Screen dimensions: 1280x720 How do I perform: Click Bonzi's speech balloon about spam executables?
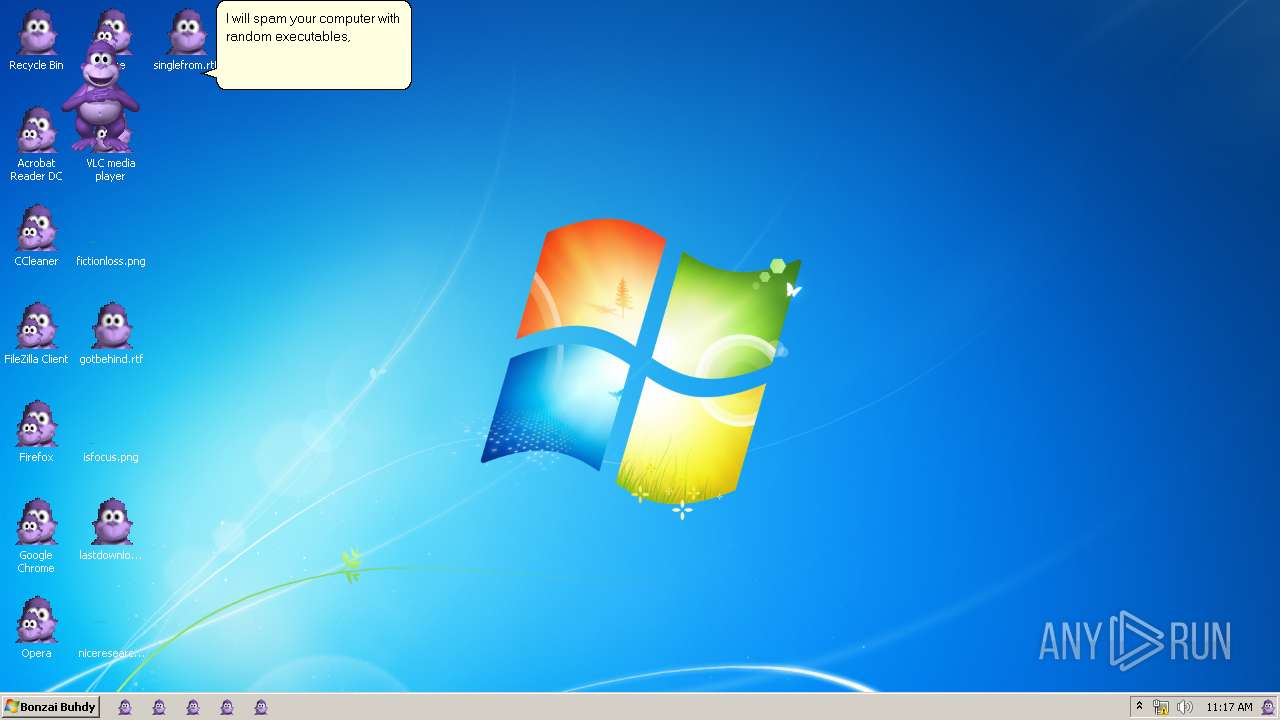313,45
